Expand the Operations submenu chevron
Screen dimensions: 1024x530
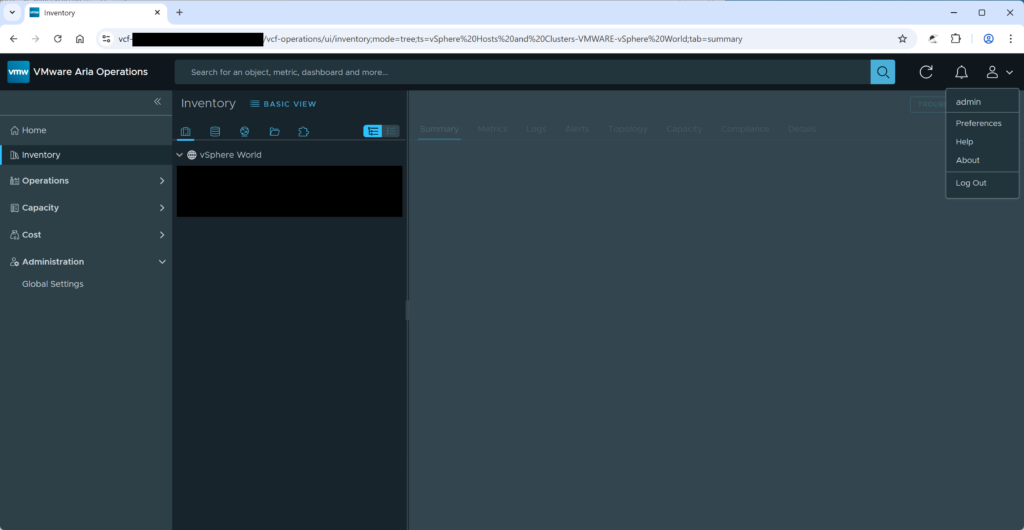(162, 181)
